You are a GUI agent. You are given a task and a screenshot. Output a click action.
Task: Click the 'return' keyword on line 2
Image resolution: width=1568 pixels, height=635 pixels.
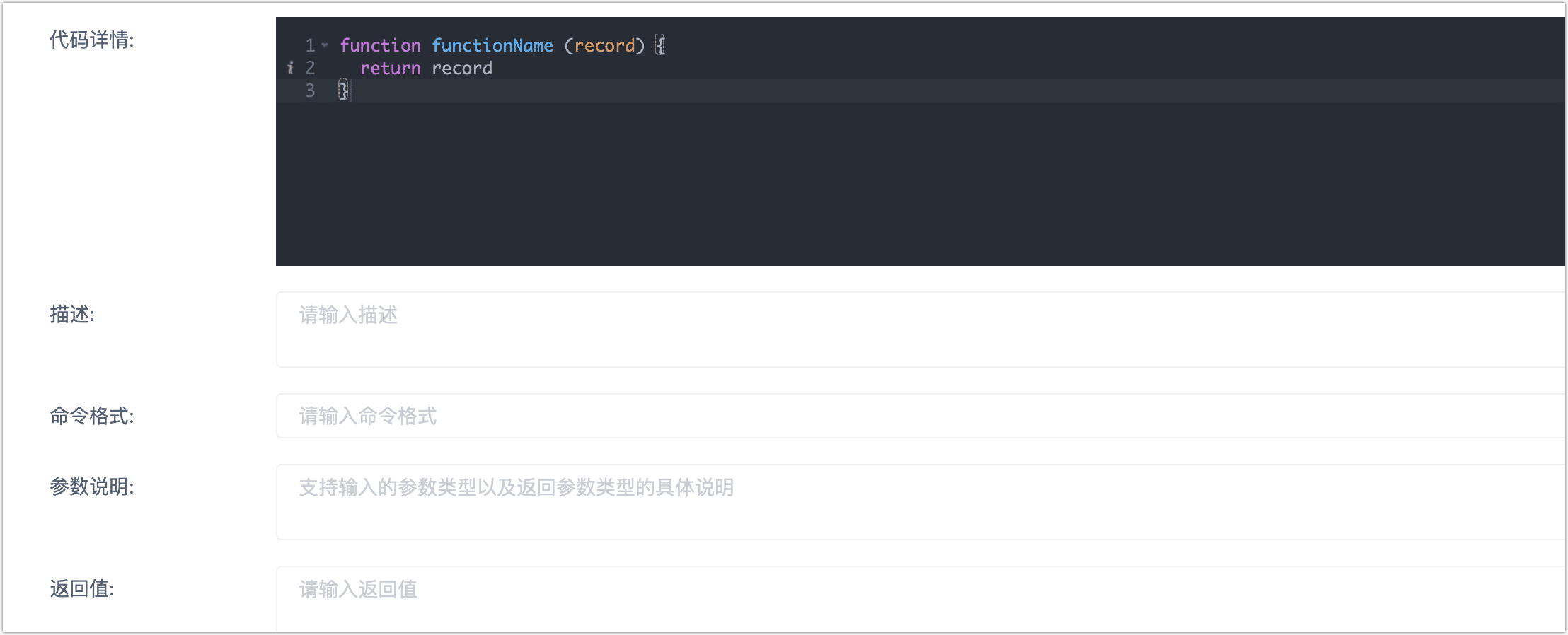pos(390,68)
